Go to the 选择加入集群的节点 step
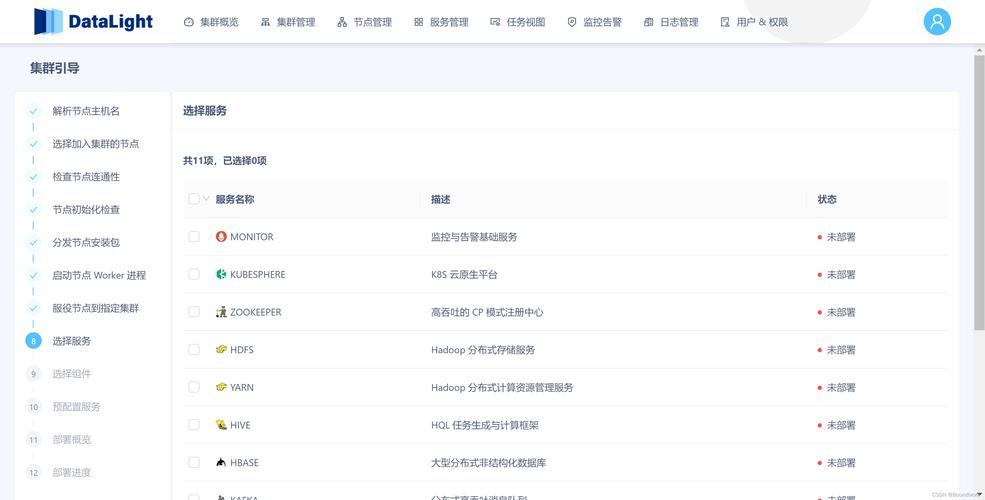985x500 pixels. (x=95, y=143)
